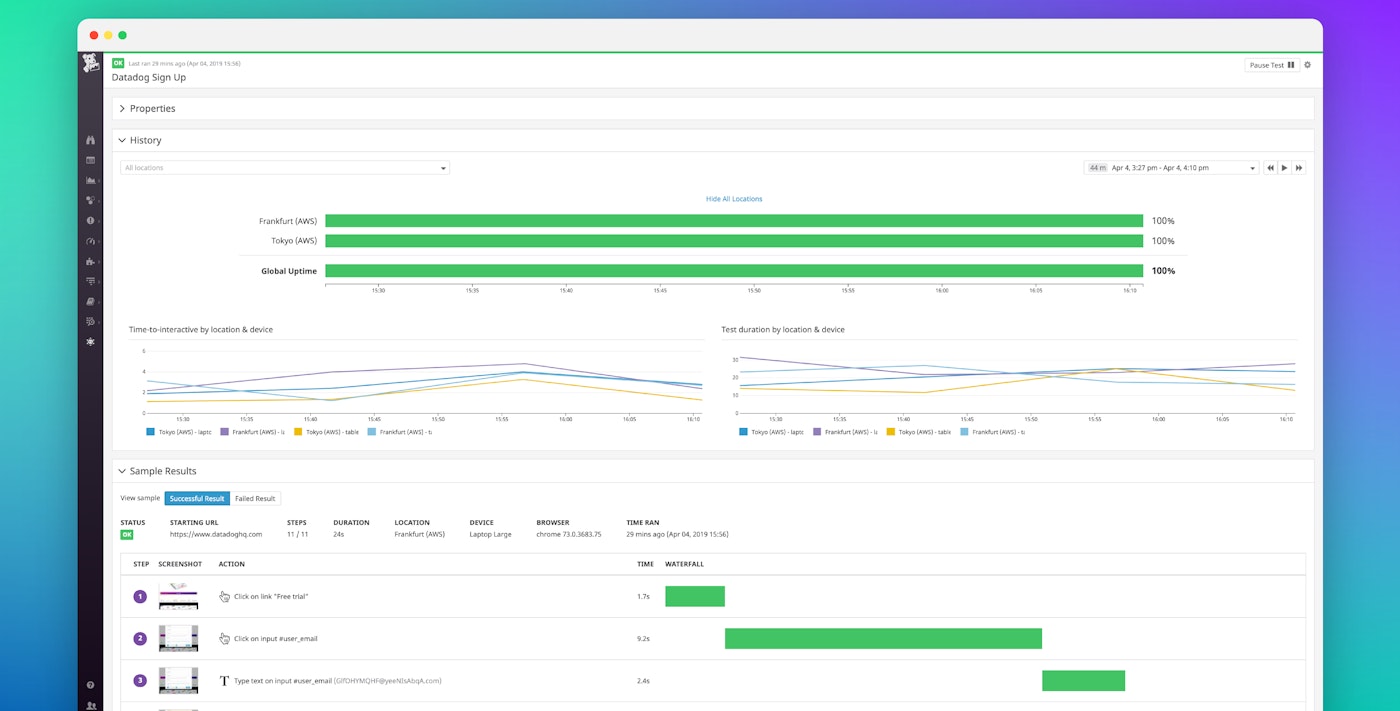Open the date range picker dropdown
This screenshot has height=711, width=1400.
click(x=1168, y=167)
